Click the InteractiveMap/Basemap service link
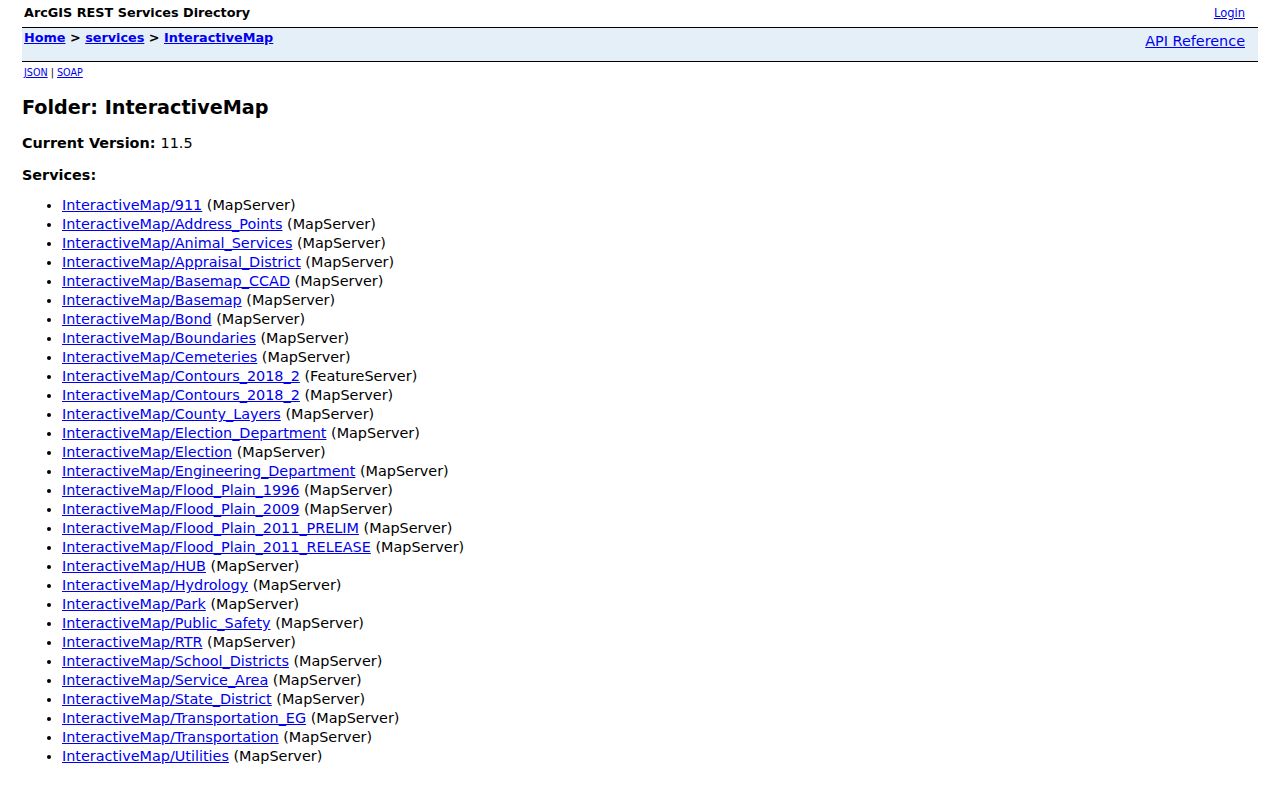This screenshot has width=1280, height=800. tap(152, 300)
